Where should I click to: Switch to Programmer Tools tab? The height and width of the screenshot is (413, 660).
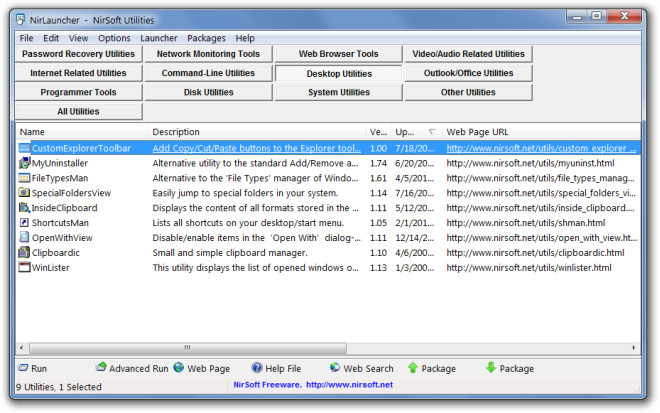[79, 92]
